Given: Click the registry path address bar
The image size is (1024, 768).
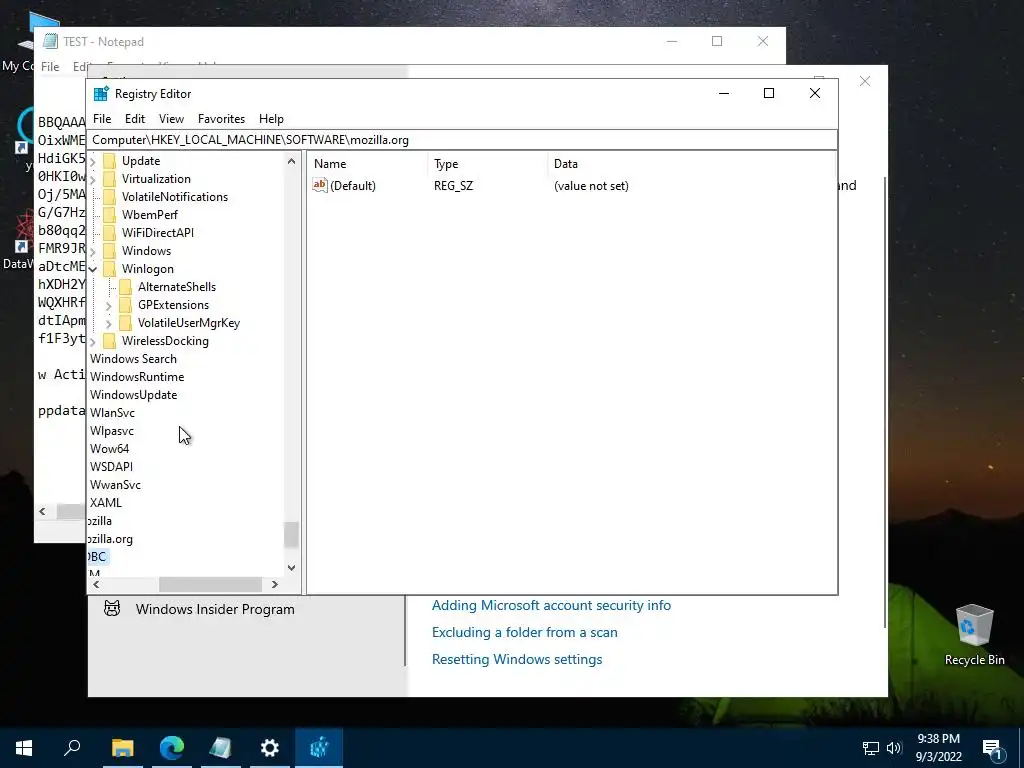Looking at the screenshot, I should tap(462, 140).
